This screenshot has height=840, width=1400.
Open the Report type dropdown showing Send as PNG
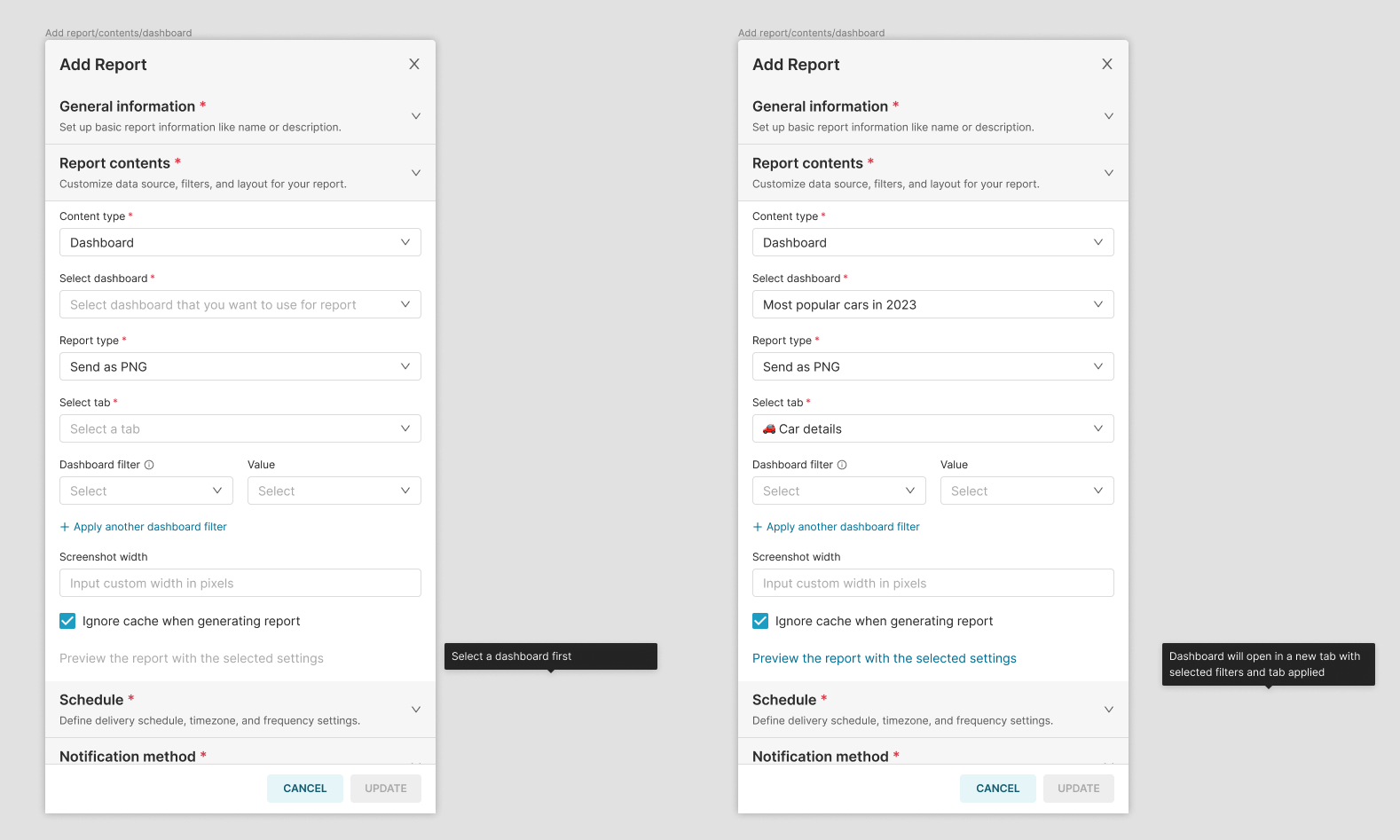240,366
